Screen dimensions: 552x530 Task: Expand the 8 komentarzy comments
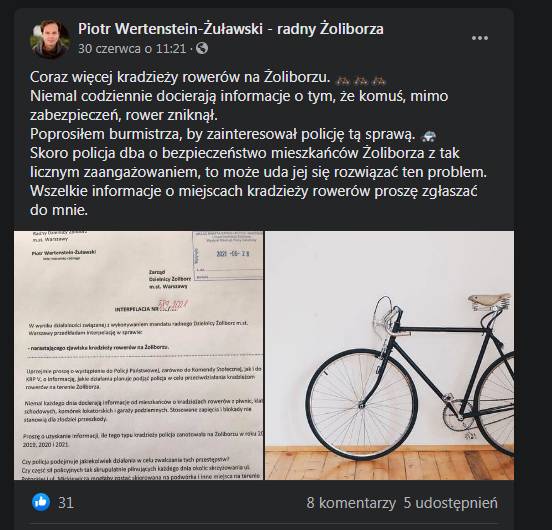click(x=351, y=503)
